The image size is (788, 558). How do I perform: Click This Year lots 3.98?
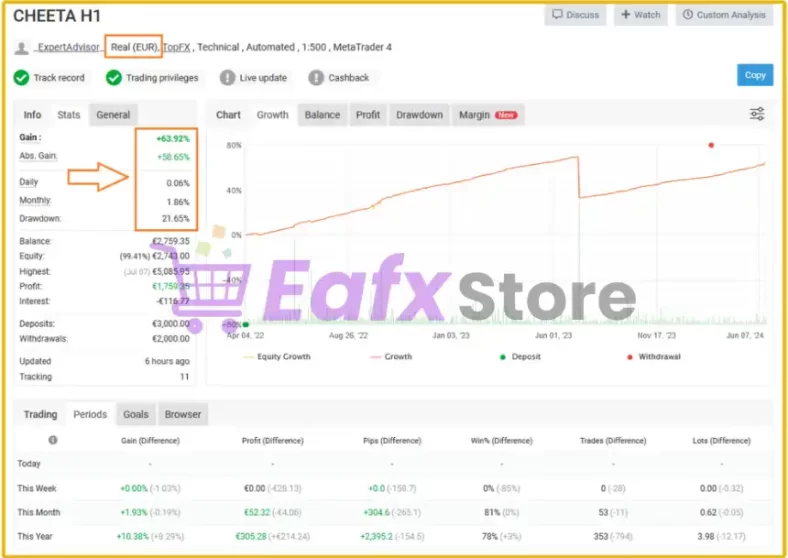[x=706, y=536]
